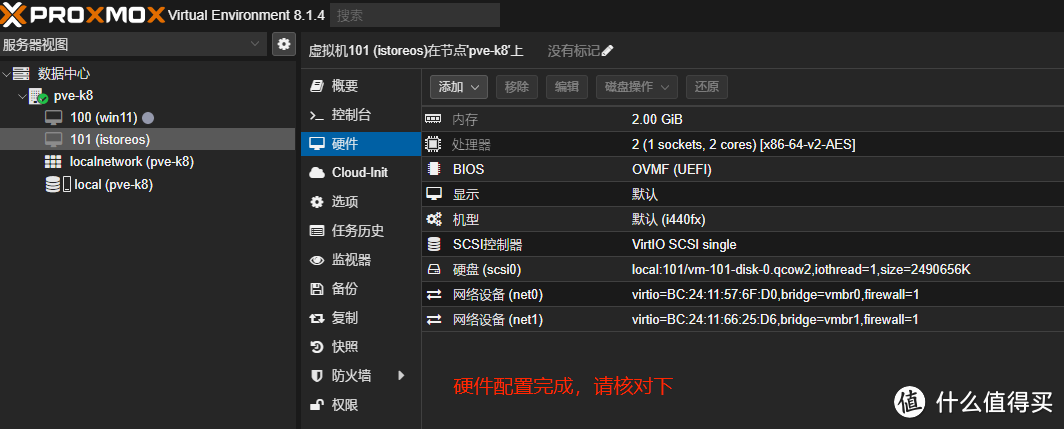Select the vm-101-disk-0.qcow2 disk value
Image resolution: width=1064 pixels, height=429 pixels.
(x=801, y=269)
